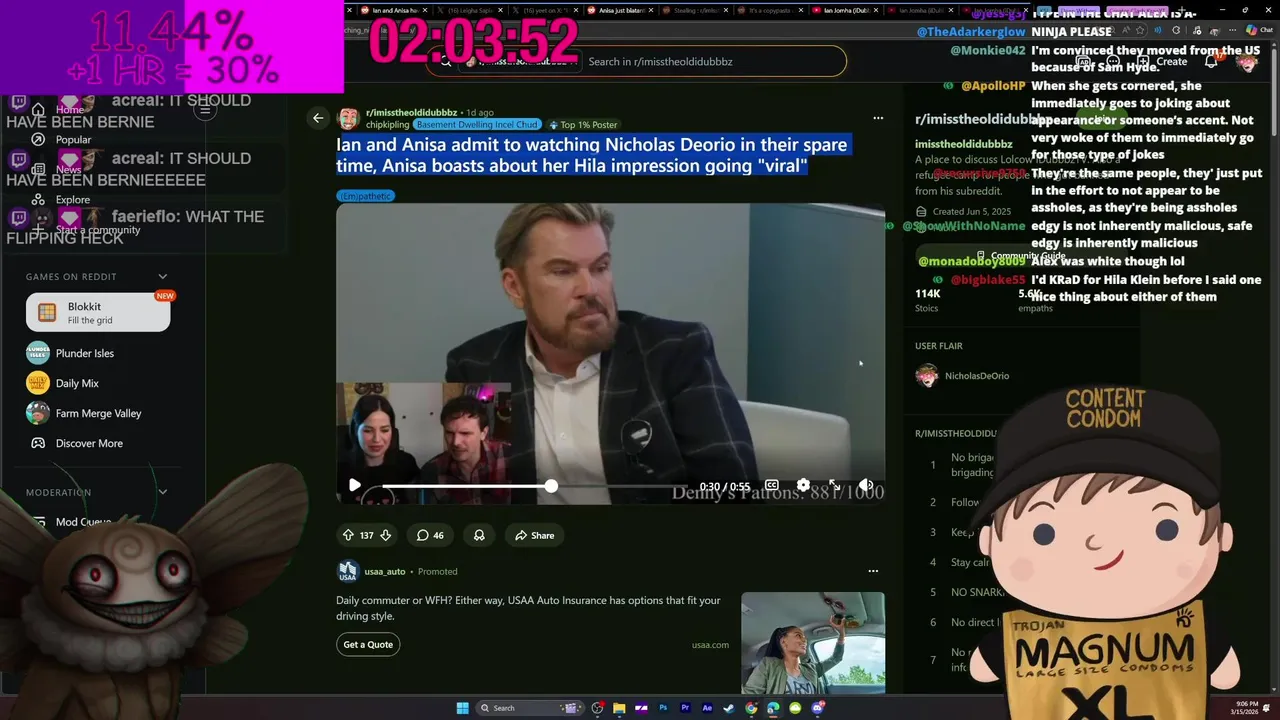1280x720 pixels.
Task: Click the Windows taskbar Search box
Action: tap(531, 708)
